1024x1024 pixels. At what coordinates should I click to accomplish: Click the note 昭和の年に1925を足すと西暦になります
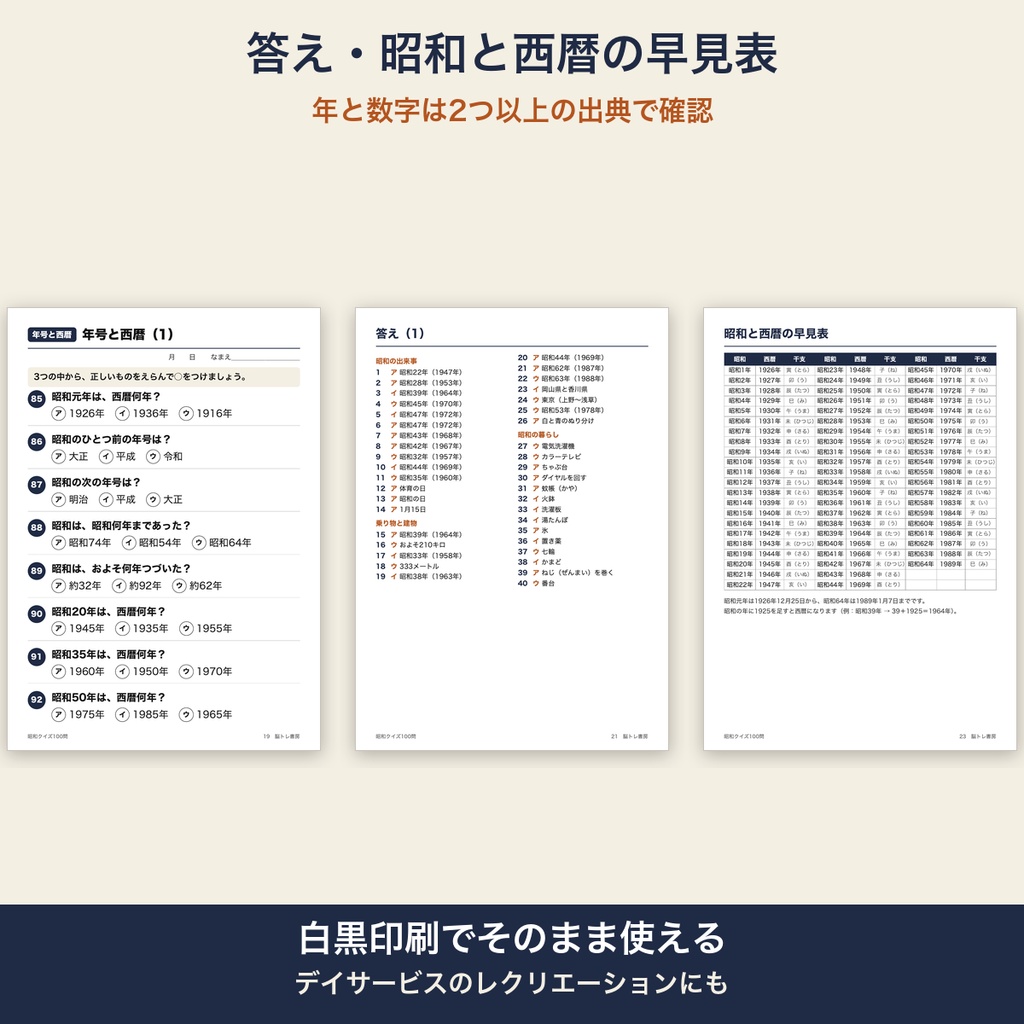click(x=840, y=611)
